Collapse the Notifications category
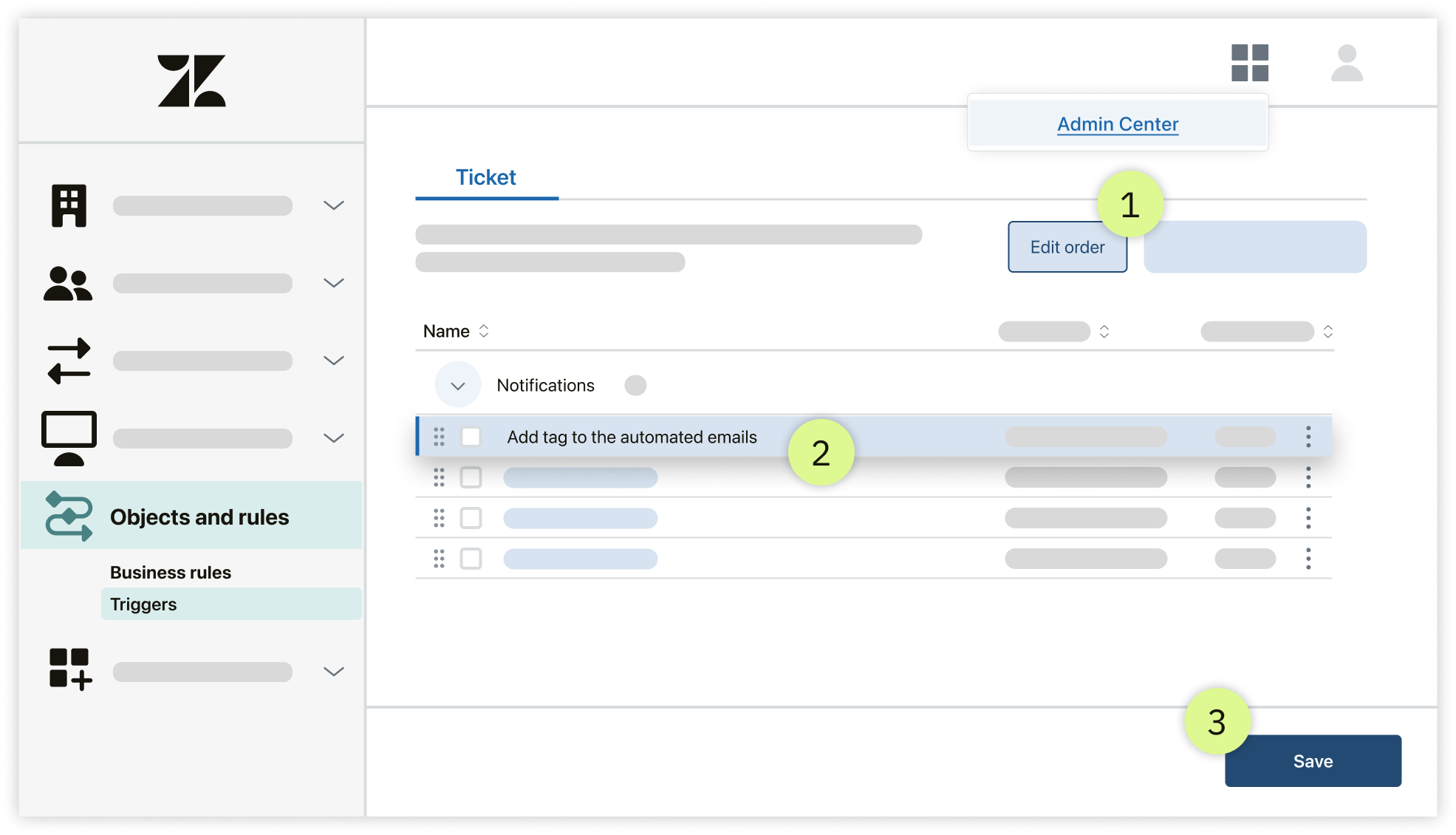 pos(457,386)
